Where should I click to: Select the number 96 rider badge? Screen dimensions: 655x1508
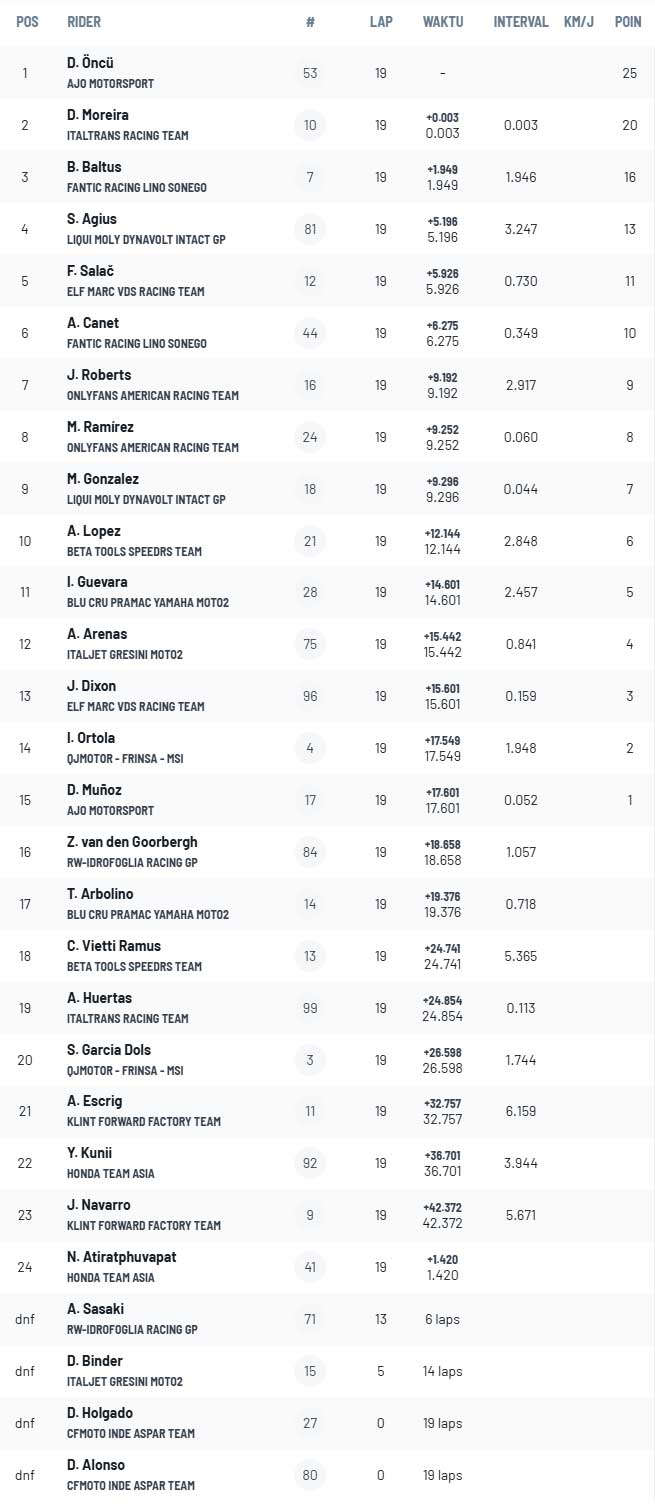pyautogui.click(x=310, y=696)
